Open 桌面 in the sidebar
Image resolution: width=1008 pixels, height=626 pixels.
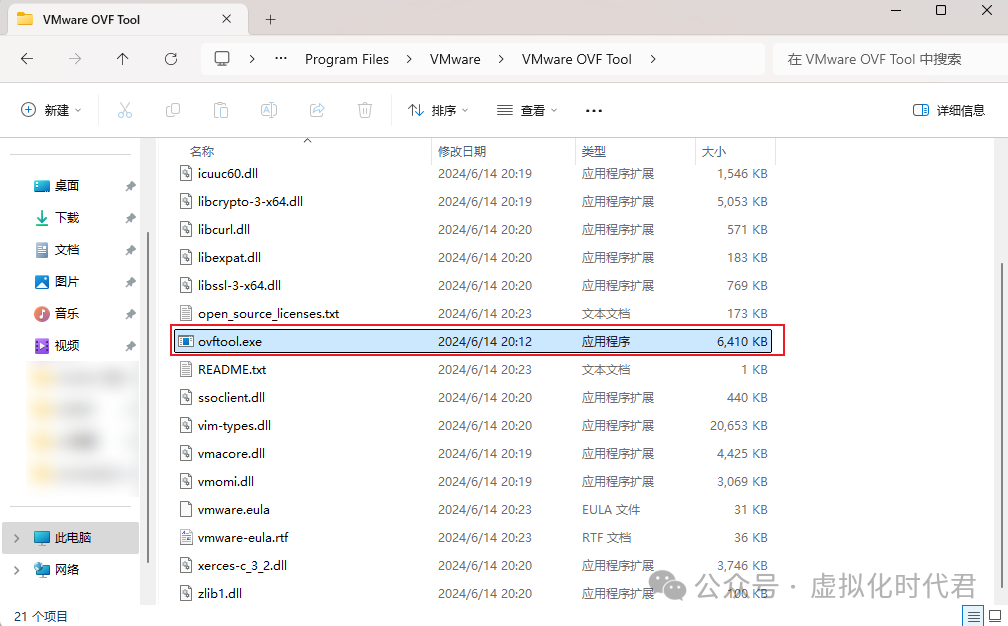[67, 186]
